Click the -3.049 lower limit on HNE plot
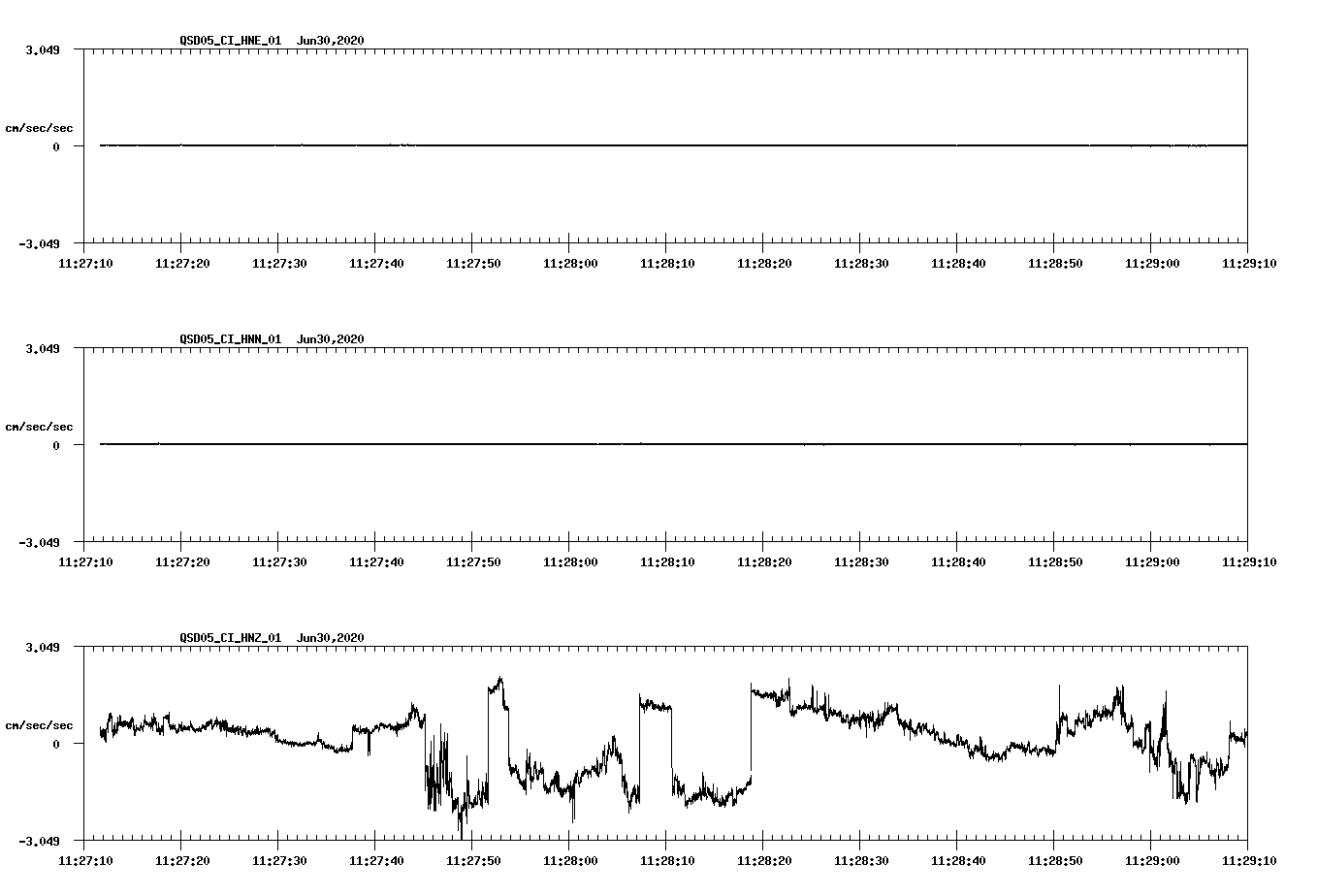Image resolution: width=1317 pixels, height=896 pixels. (x=39, y=243)
